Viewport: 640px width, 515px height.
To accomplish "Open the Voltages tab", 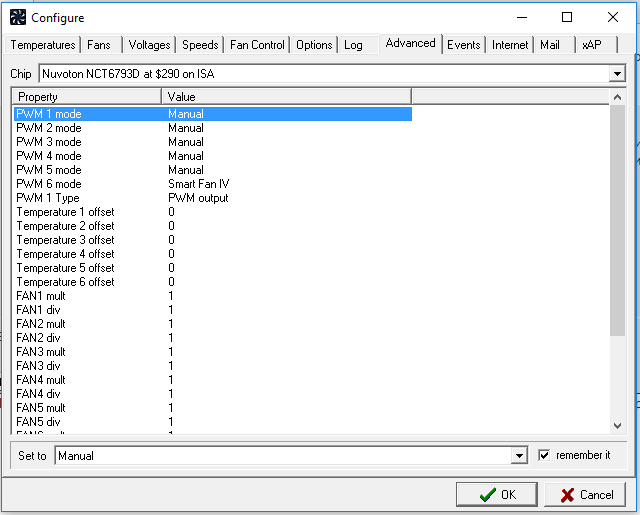I will click(x=149, y=45).
